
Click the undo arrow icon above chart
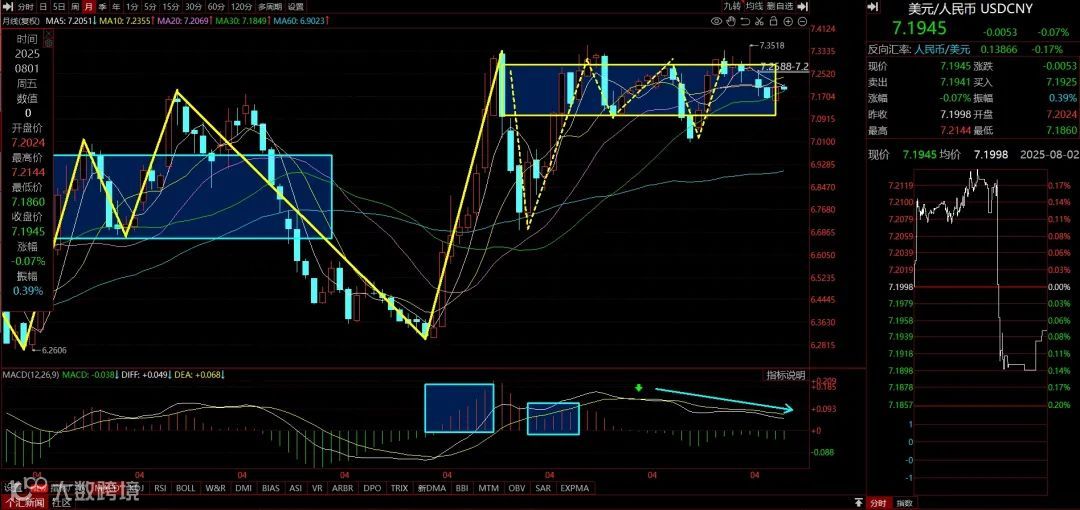point(745,21)
